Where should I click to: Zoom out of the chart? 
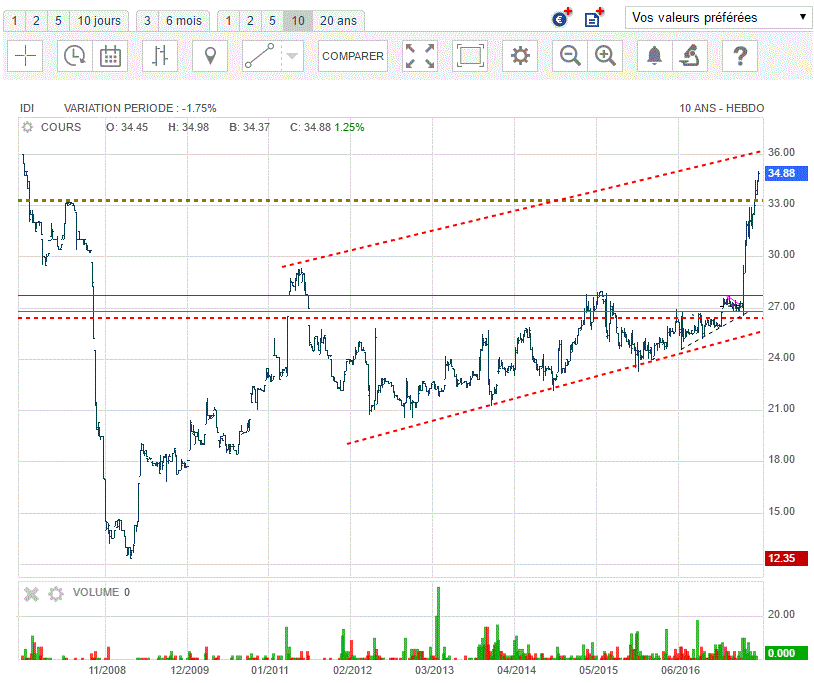570,56
